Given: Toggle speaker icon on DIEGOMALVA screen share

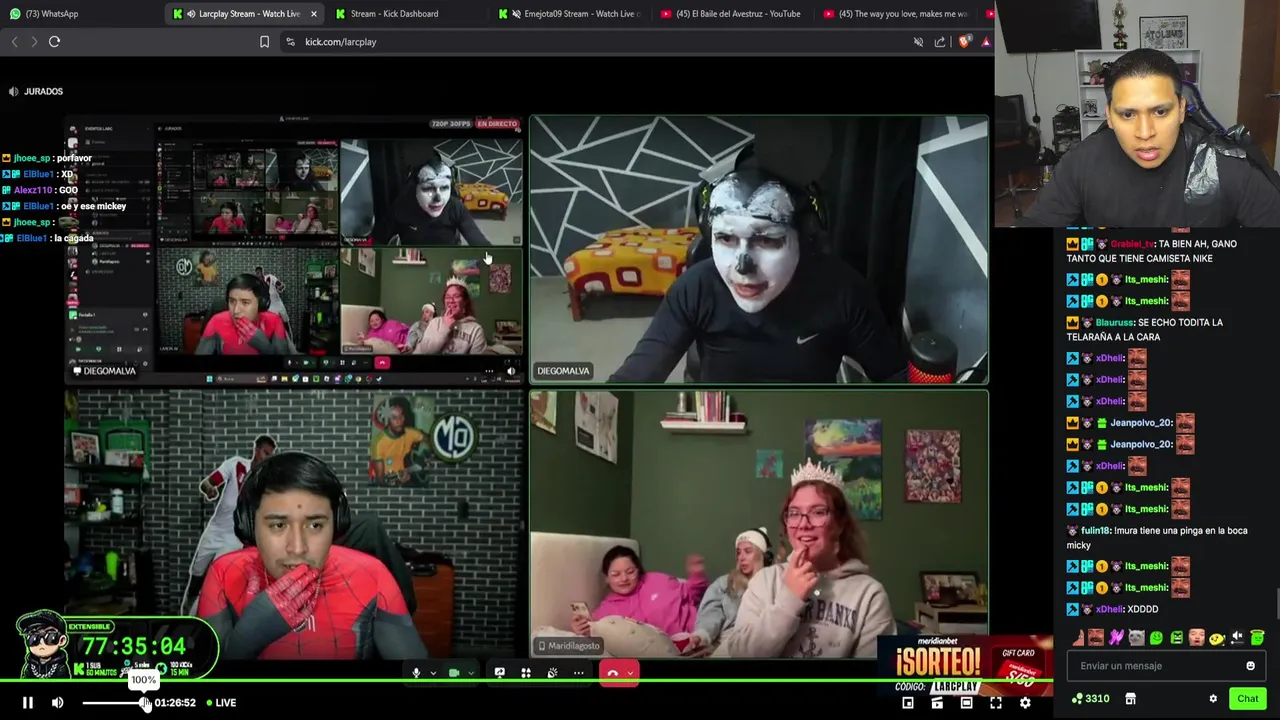Looking at the screenshot, I should [x=511, y=371].
